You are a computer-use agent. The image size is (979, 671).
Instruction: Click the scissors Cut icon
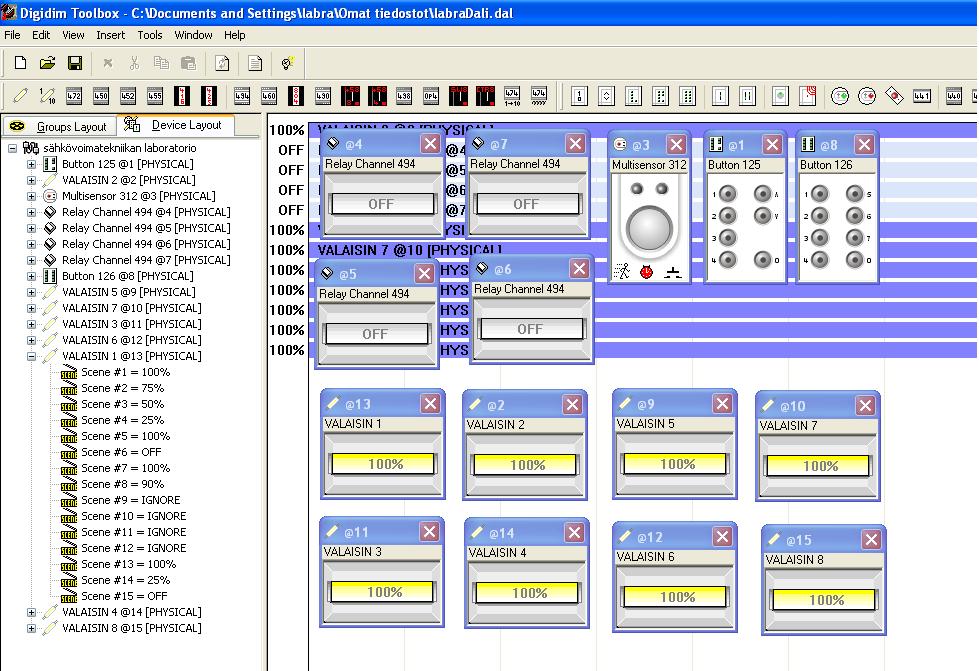tap(134, 62)
